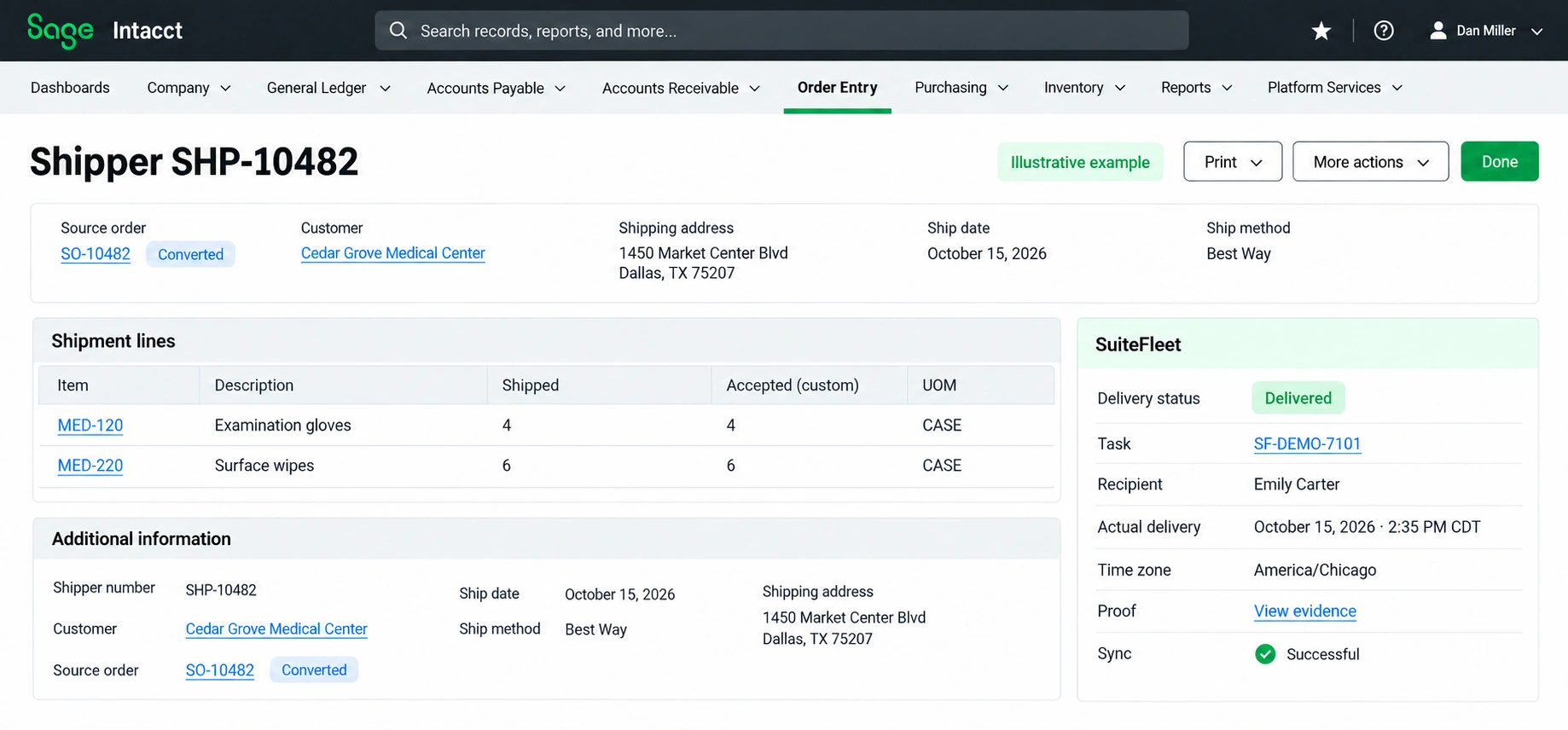Click in the search records field

781,31
